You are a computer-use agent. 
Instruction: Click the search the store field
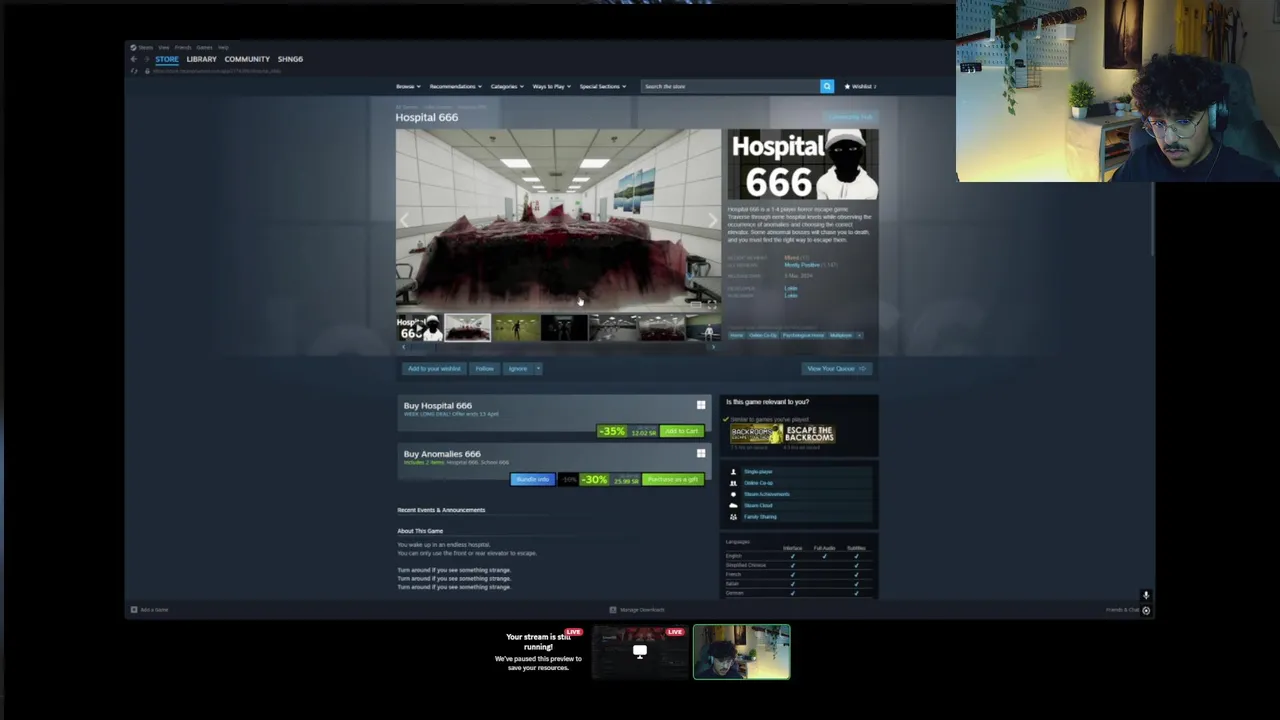point(730,86)
